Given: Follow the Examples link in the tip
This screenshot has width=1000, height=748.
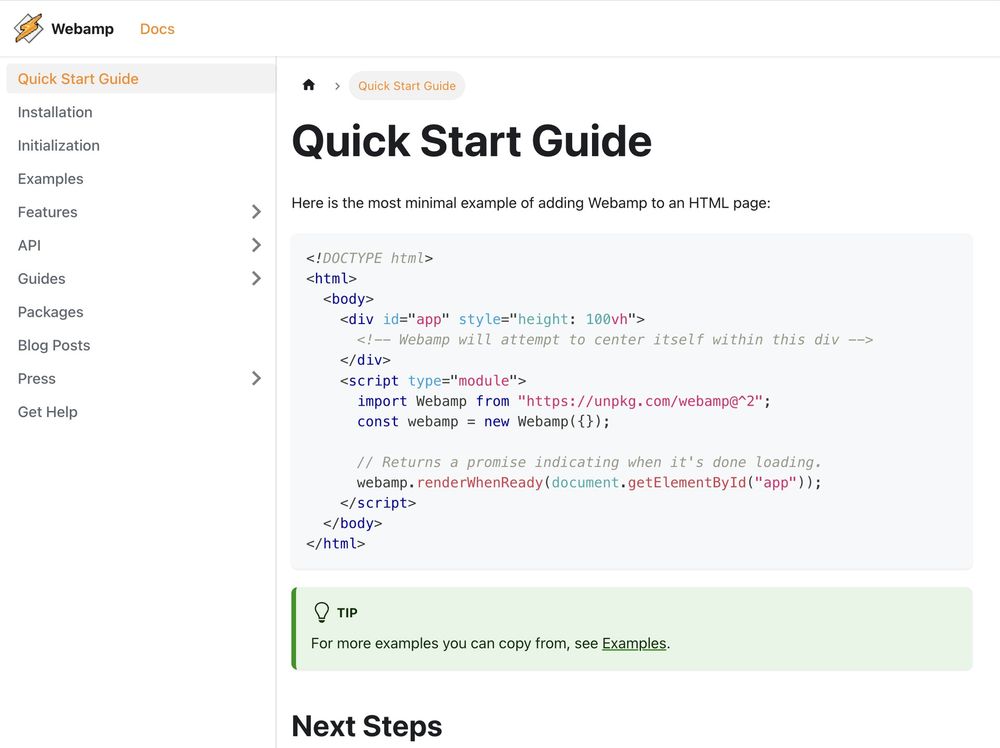Looking at the screenshot, I should pos(634,643).
